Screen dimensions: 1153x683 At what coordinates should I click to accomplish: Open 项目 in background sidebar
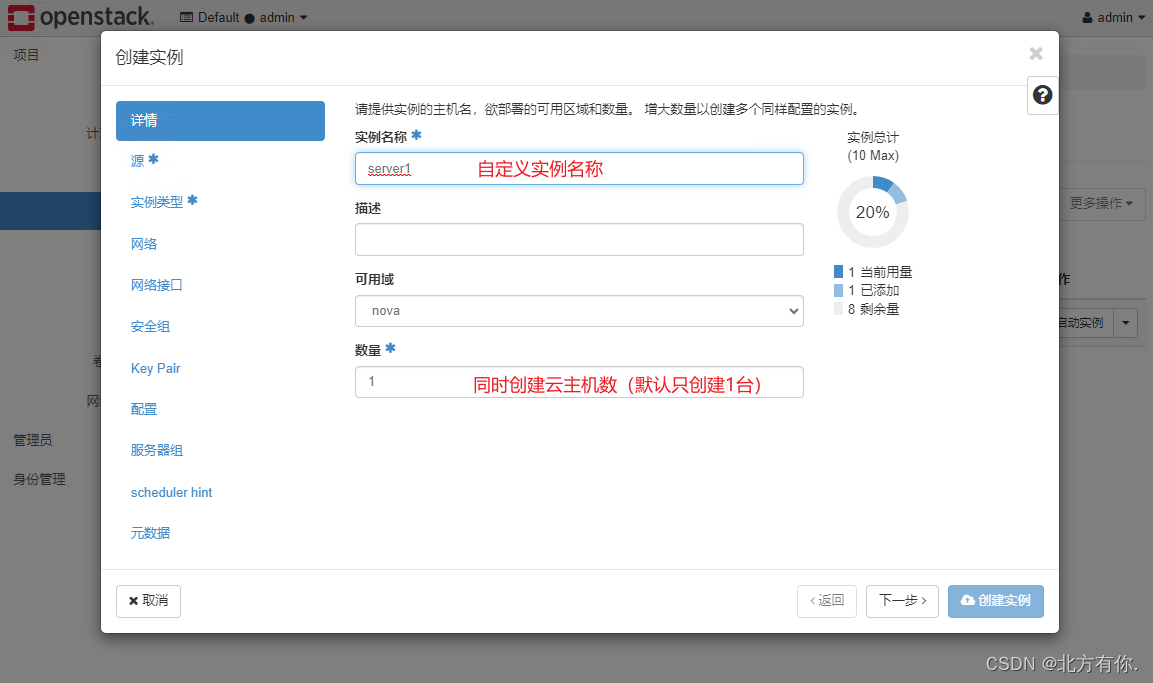pos(26,55)
